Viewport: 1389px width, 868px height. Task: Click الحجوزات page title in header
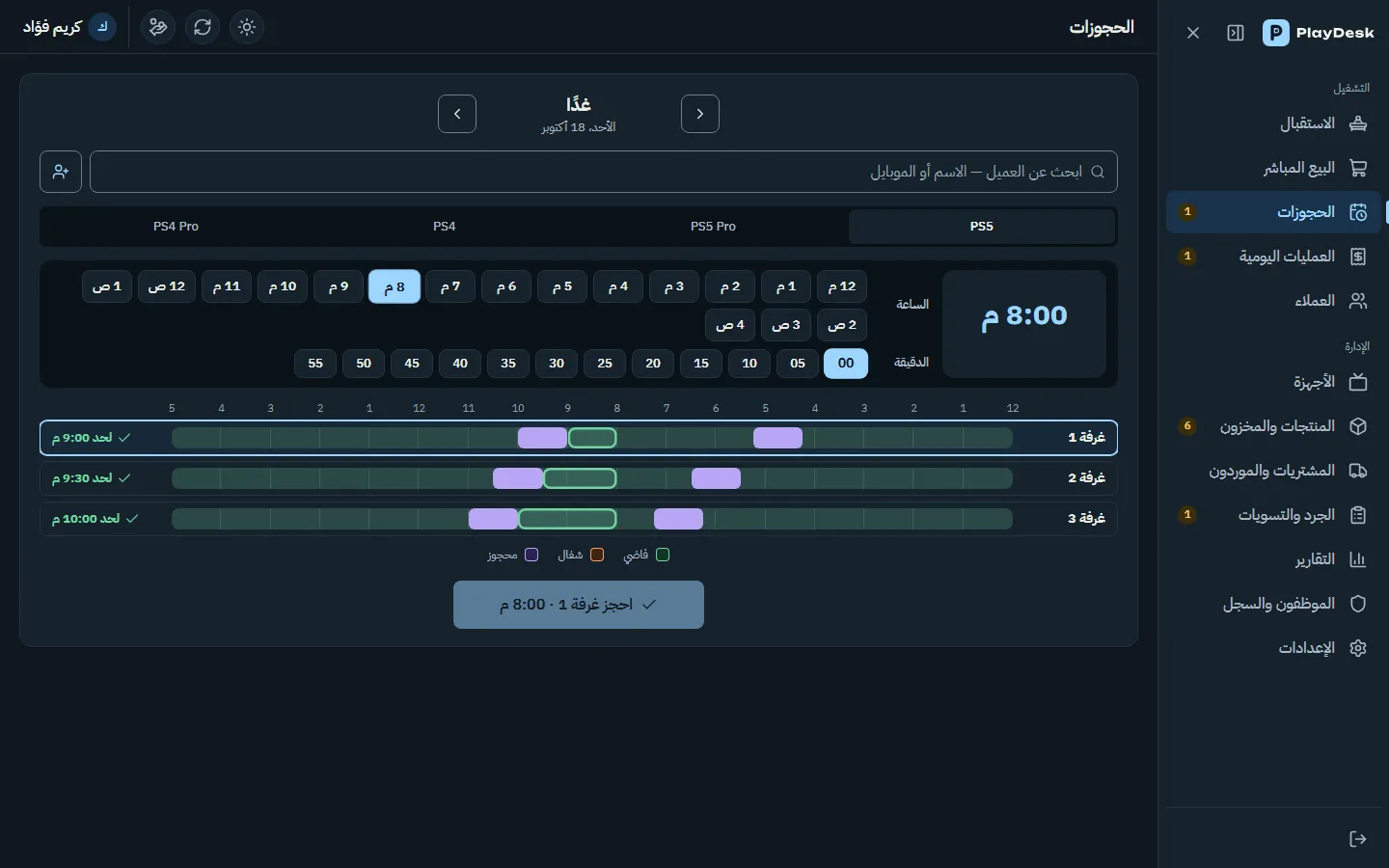(x=1102, y=27)
